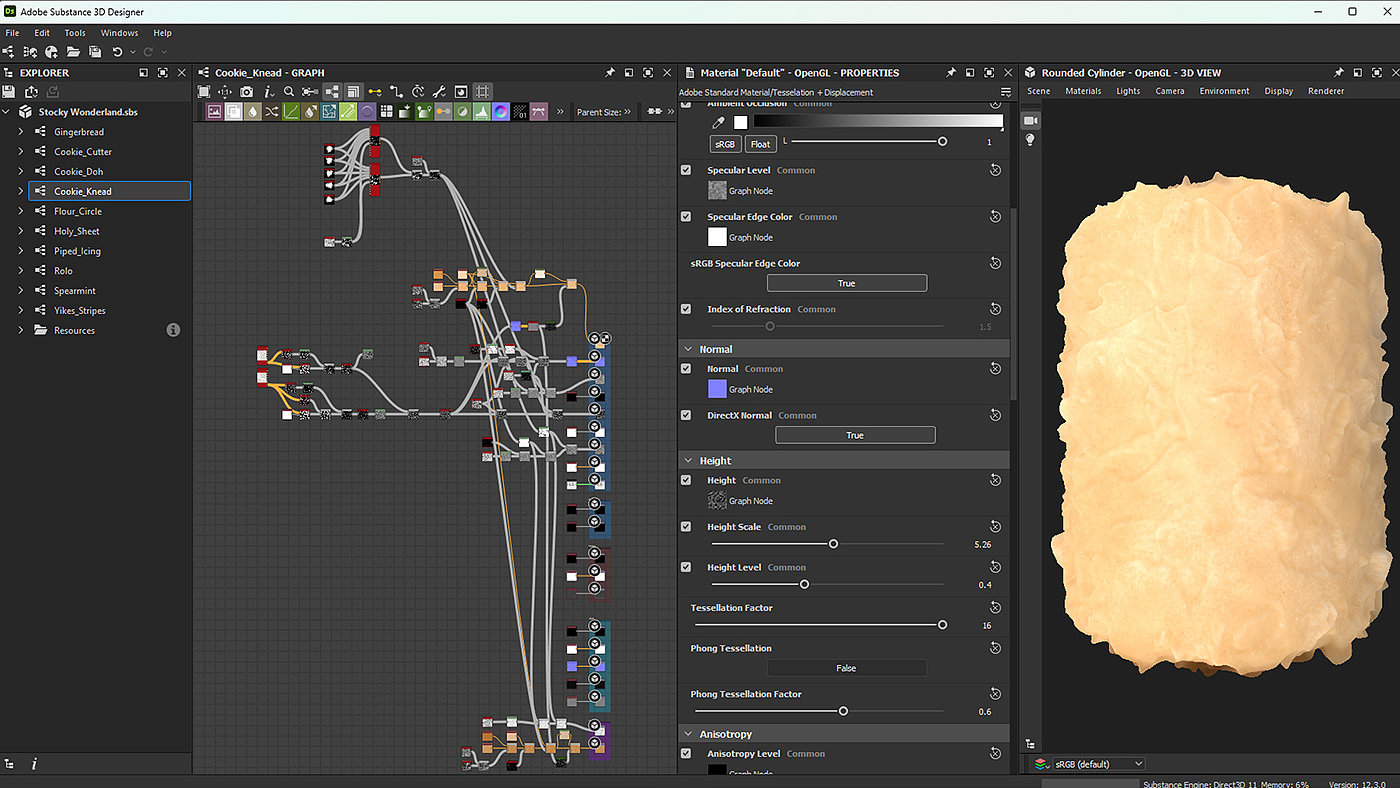The width and height of the screenshot is (1400, 788).
Task: Click the camera icon in 3D View
Action: [1030, 120]
